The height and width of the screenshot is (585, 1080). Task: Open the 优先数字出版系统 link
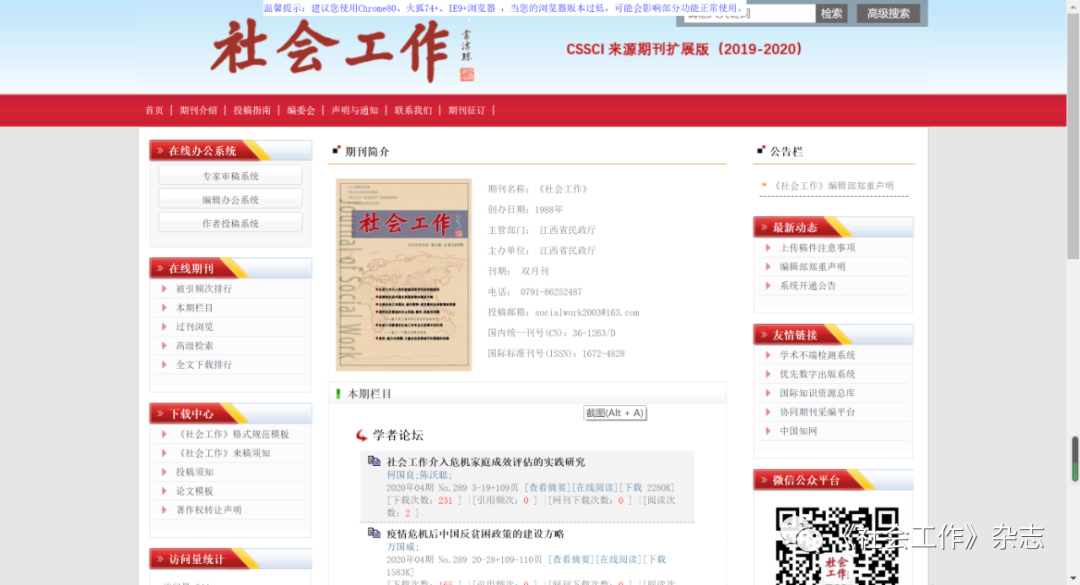(818, 374)
